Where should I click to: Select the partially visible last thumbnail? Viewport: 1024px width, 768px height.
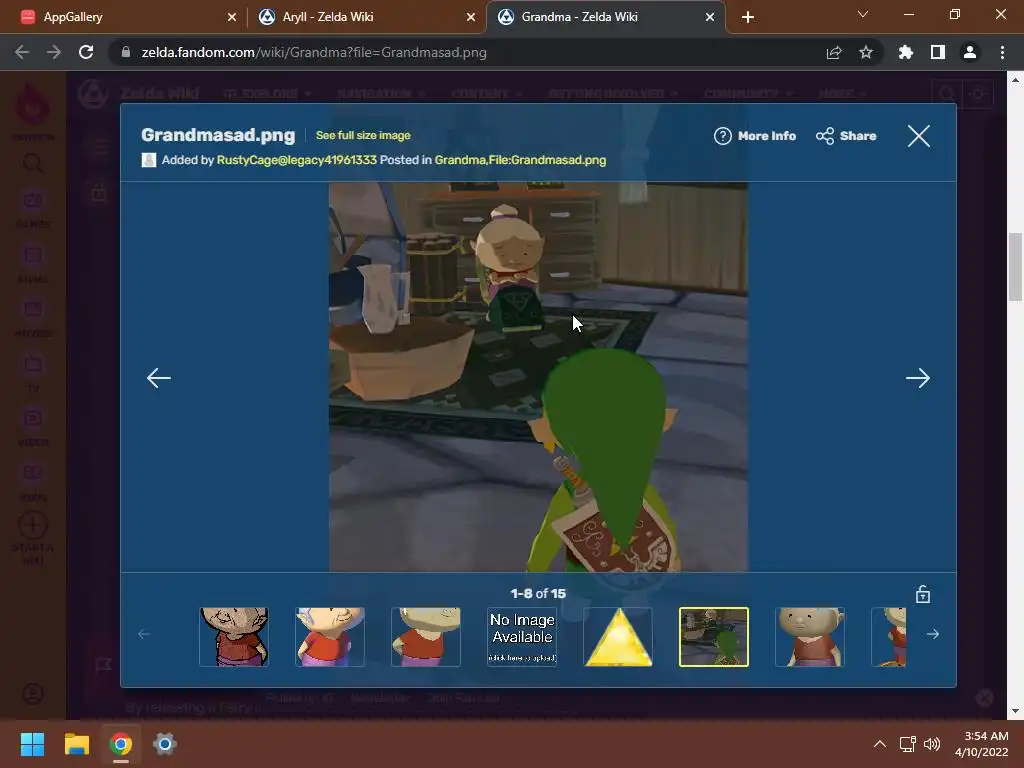coord(889,637)
